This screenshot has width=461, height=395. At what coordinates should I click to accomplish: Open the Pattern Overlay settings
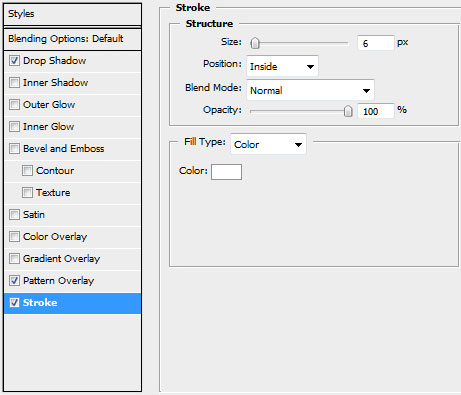[58, 281]
